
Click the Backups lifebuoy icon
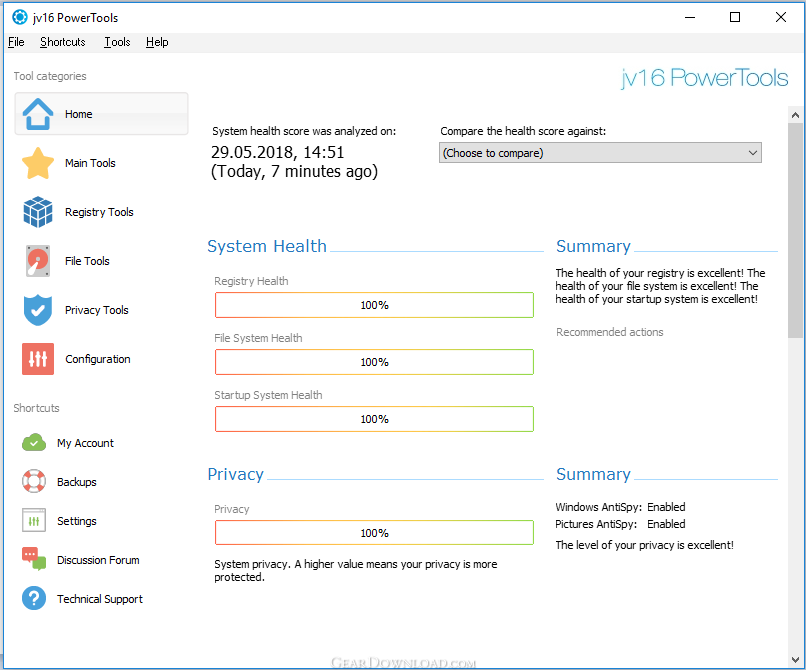pos(34,482)
